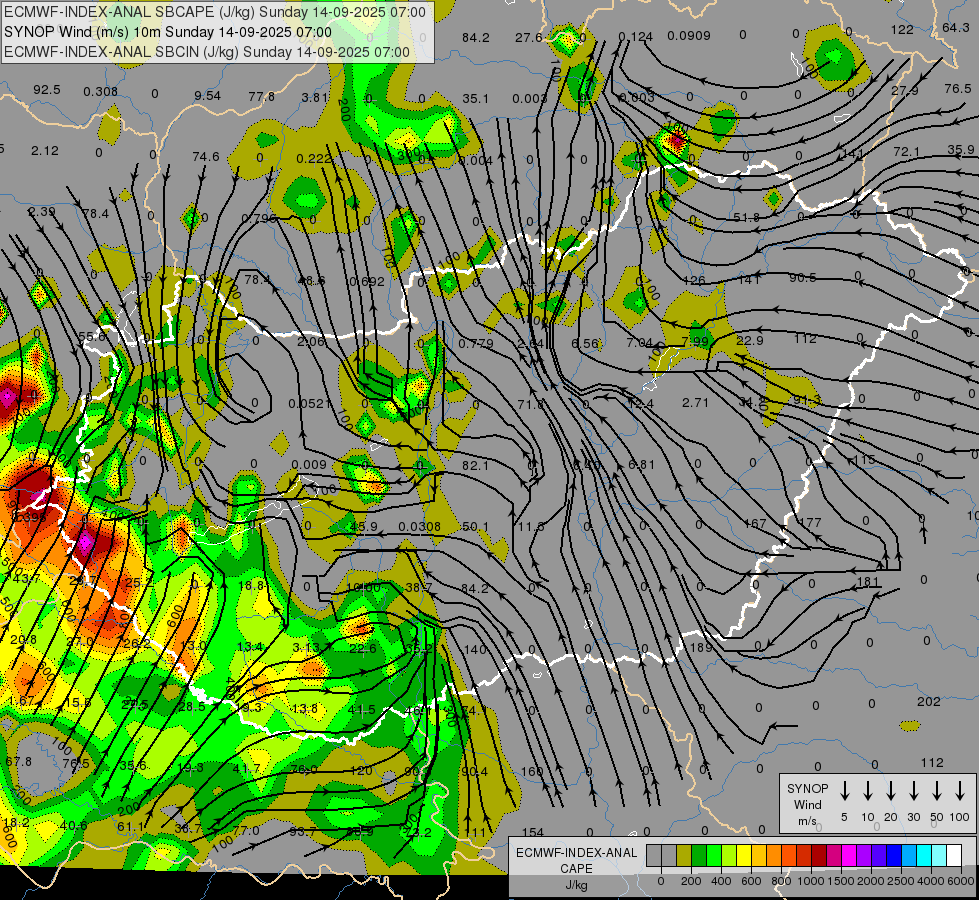This screenshot has height=900, width=979.
Task: Click the 6000 label in the CAPE legend
Action: point(962,881)
